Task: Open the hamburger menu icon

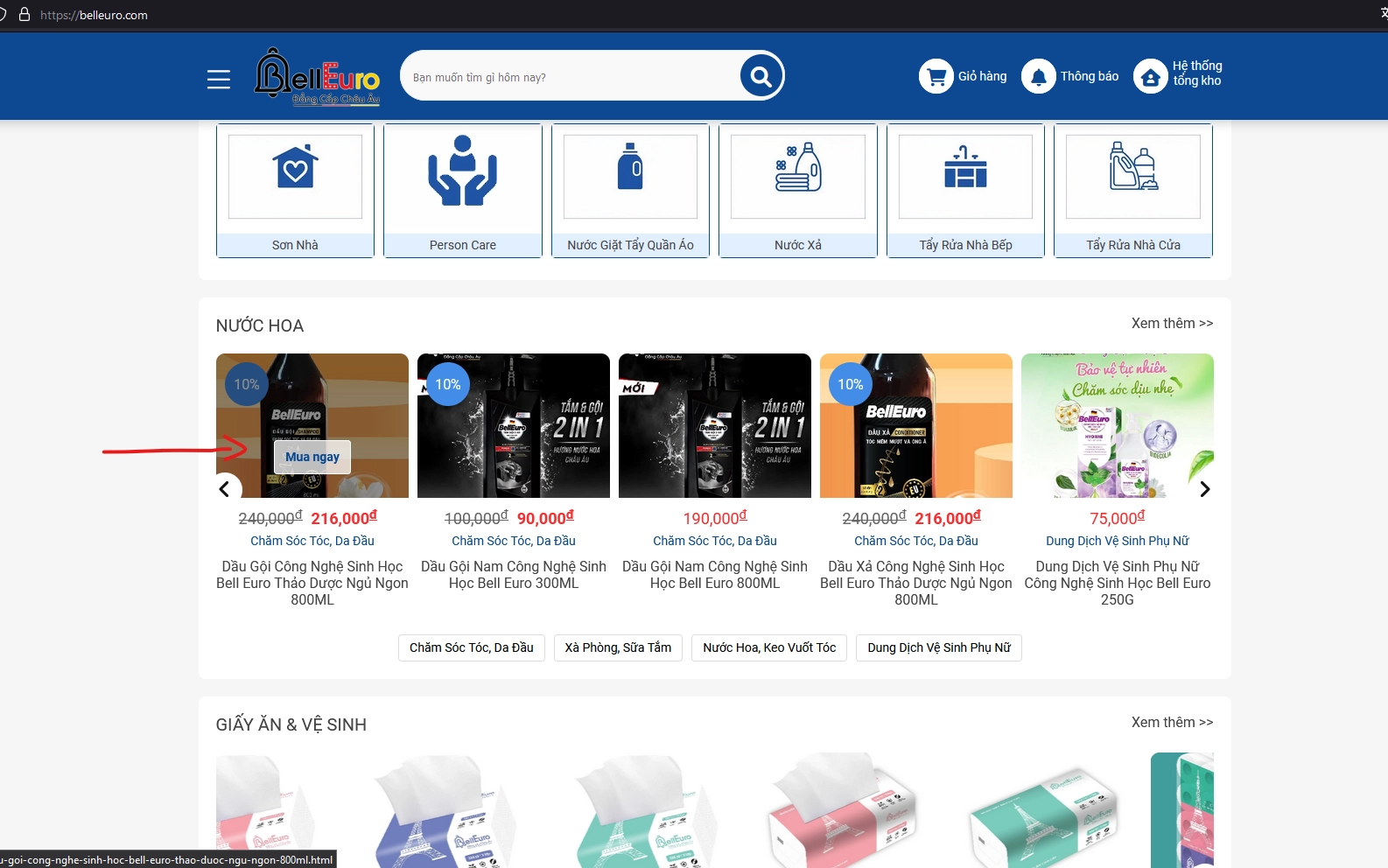Action: click(x=219, y=80)
